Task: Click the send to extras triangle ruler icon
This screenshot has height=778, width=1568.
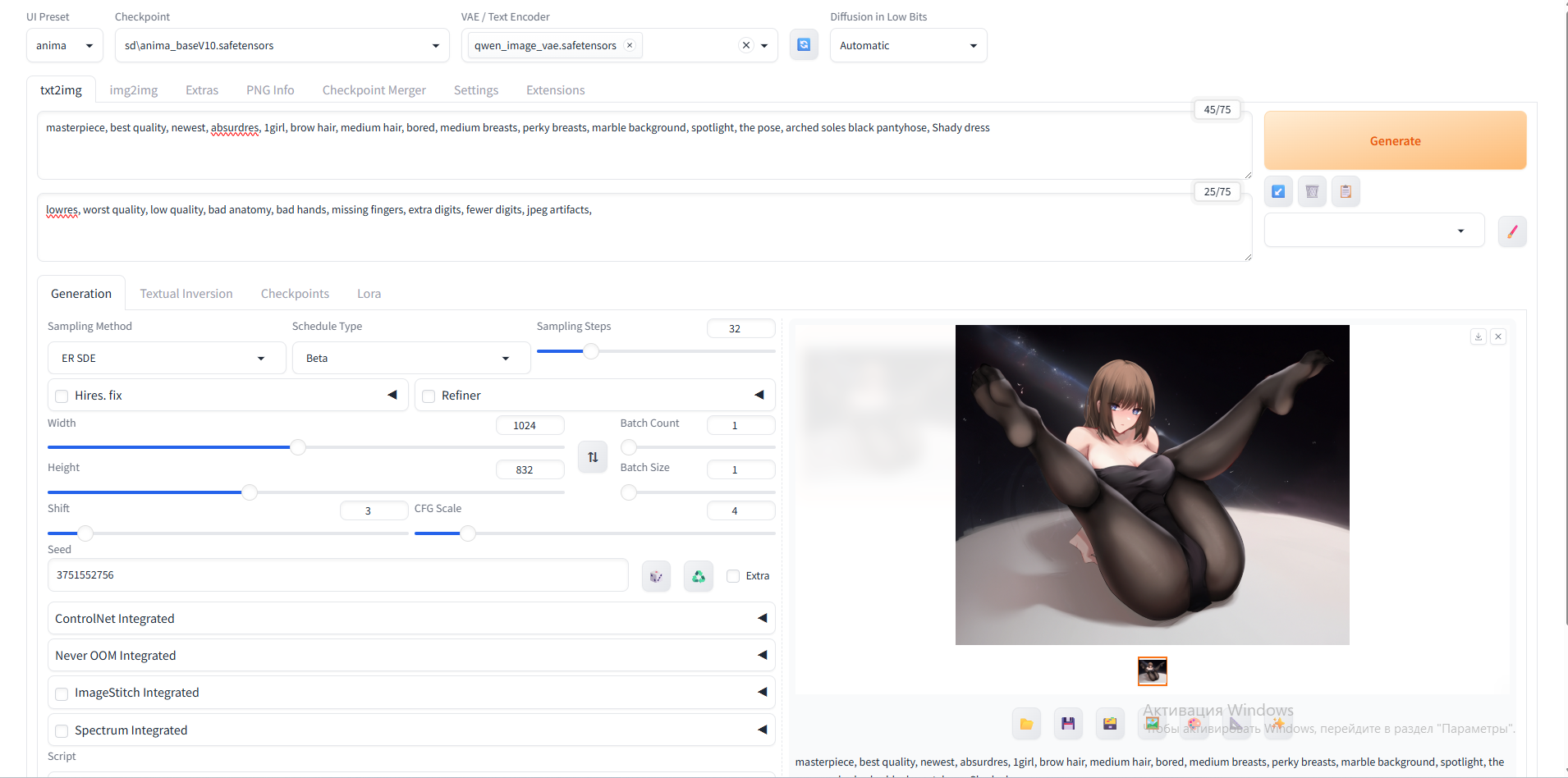Action: [1236, 723]
